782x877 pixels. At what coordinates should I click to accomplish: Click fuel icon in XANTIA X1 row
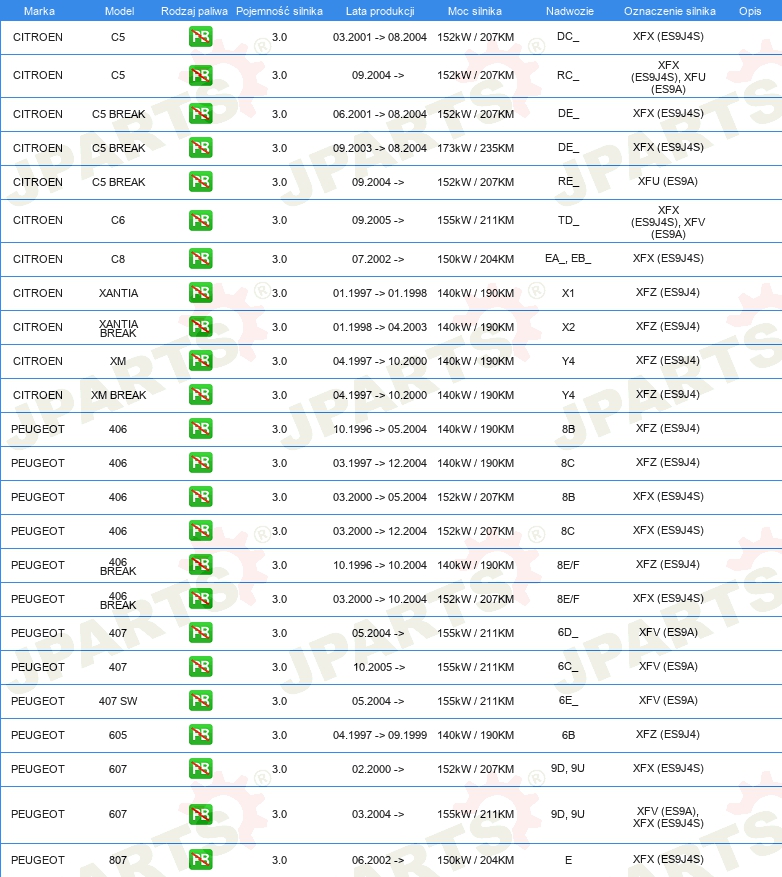(200, 293)
